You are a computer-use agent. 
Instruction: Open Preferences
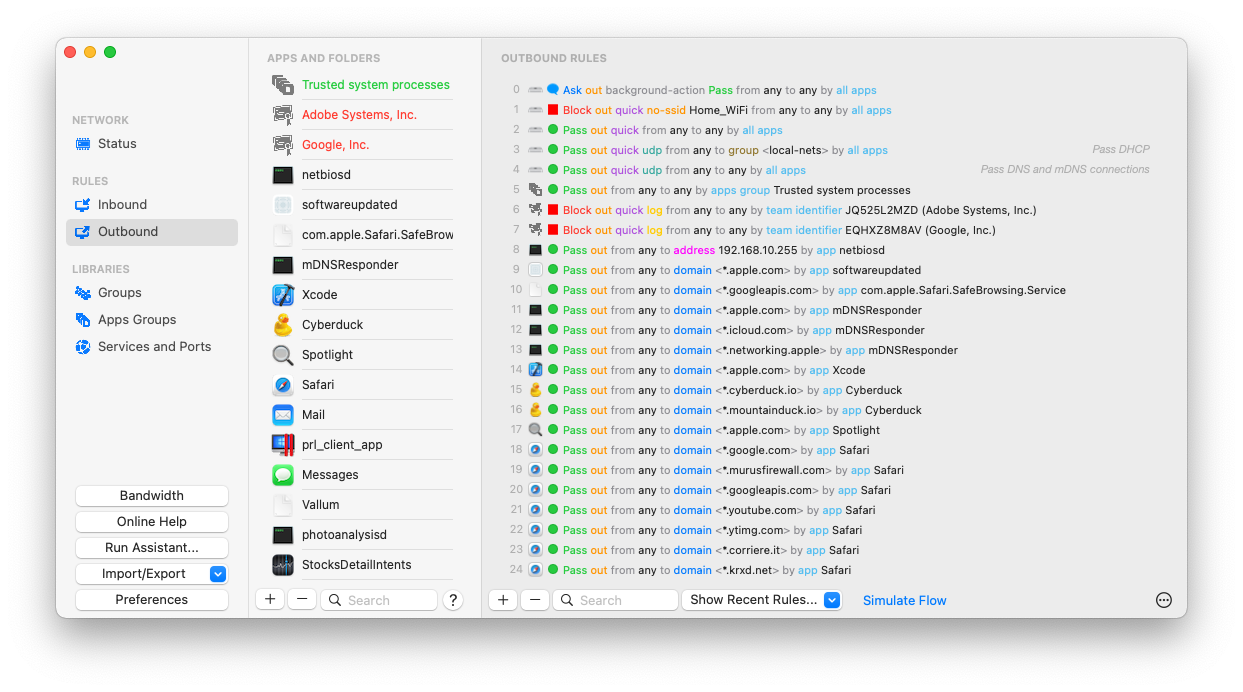[152, 600]
